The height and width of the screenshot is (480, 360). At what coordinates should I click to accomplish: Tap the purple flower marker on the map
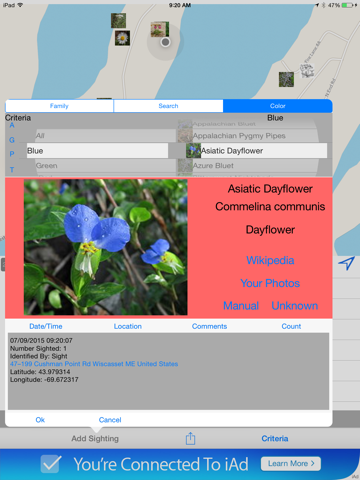286,79
